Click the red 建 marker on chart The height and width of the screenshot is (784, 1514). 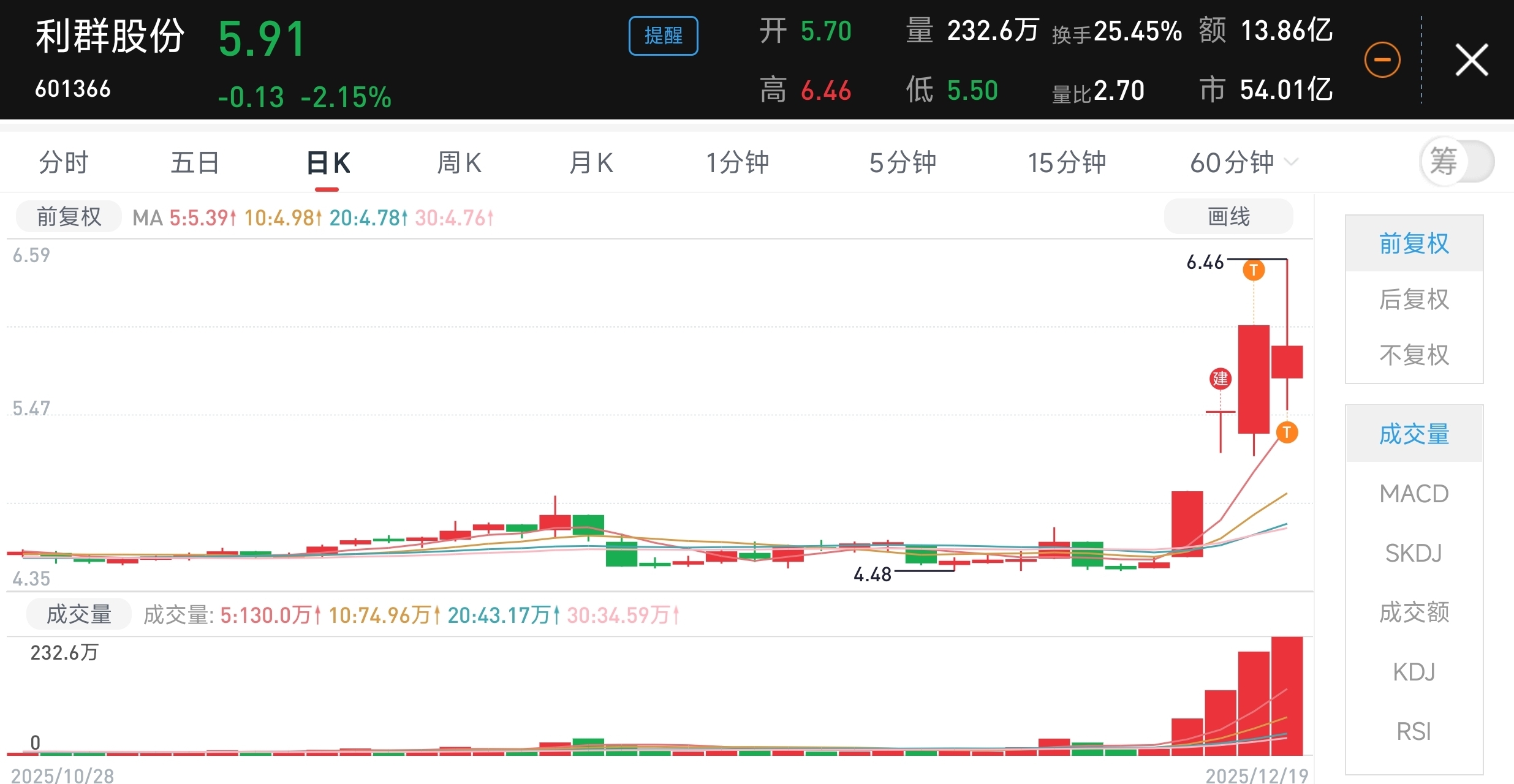1220,379
